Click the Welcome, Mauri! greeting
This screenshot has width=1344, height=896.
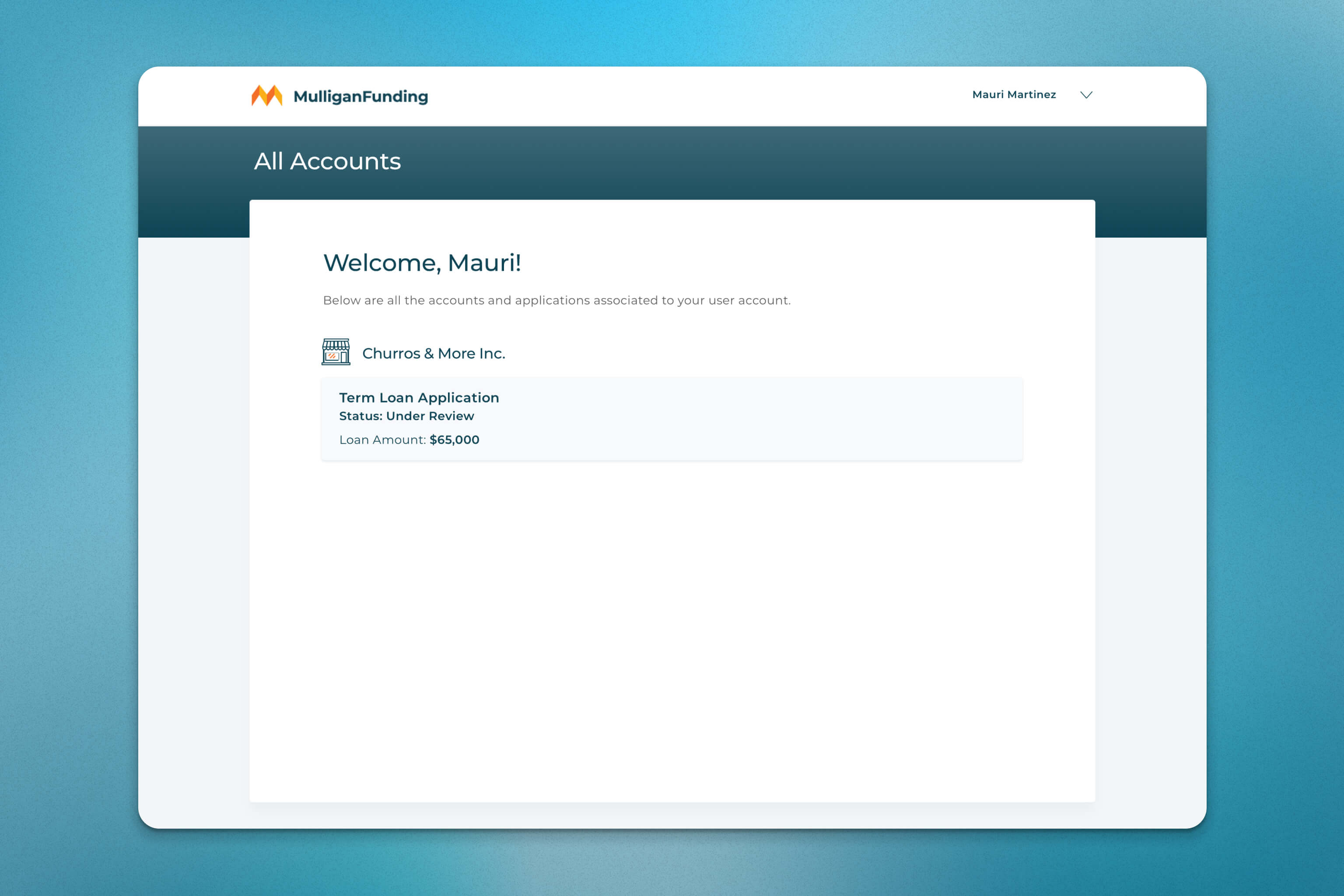pyautogui.click(x=422, y=263)
